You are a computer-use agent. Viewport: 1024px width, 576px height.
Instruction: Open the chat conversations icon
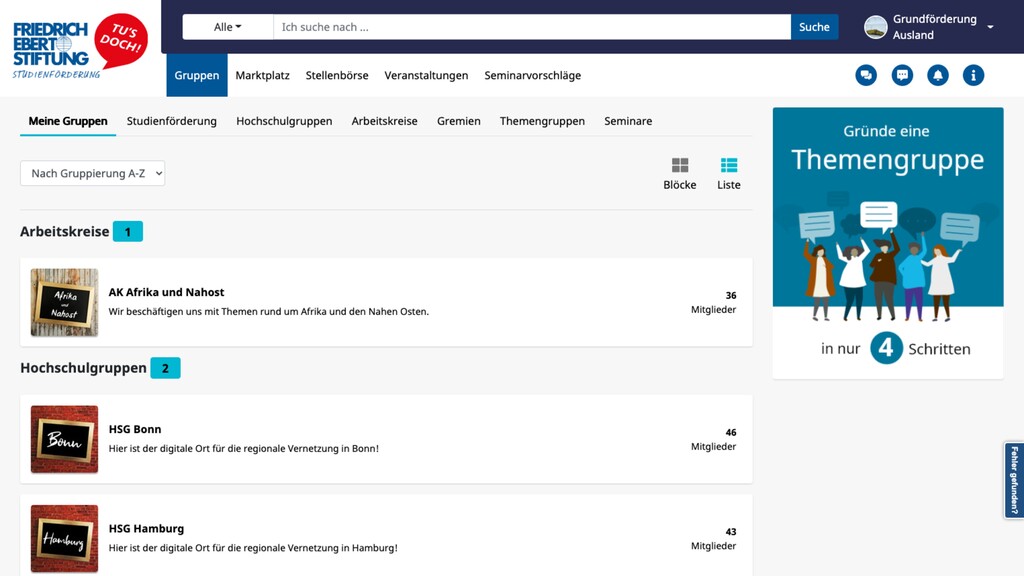pos(866,75)
